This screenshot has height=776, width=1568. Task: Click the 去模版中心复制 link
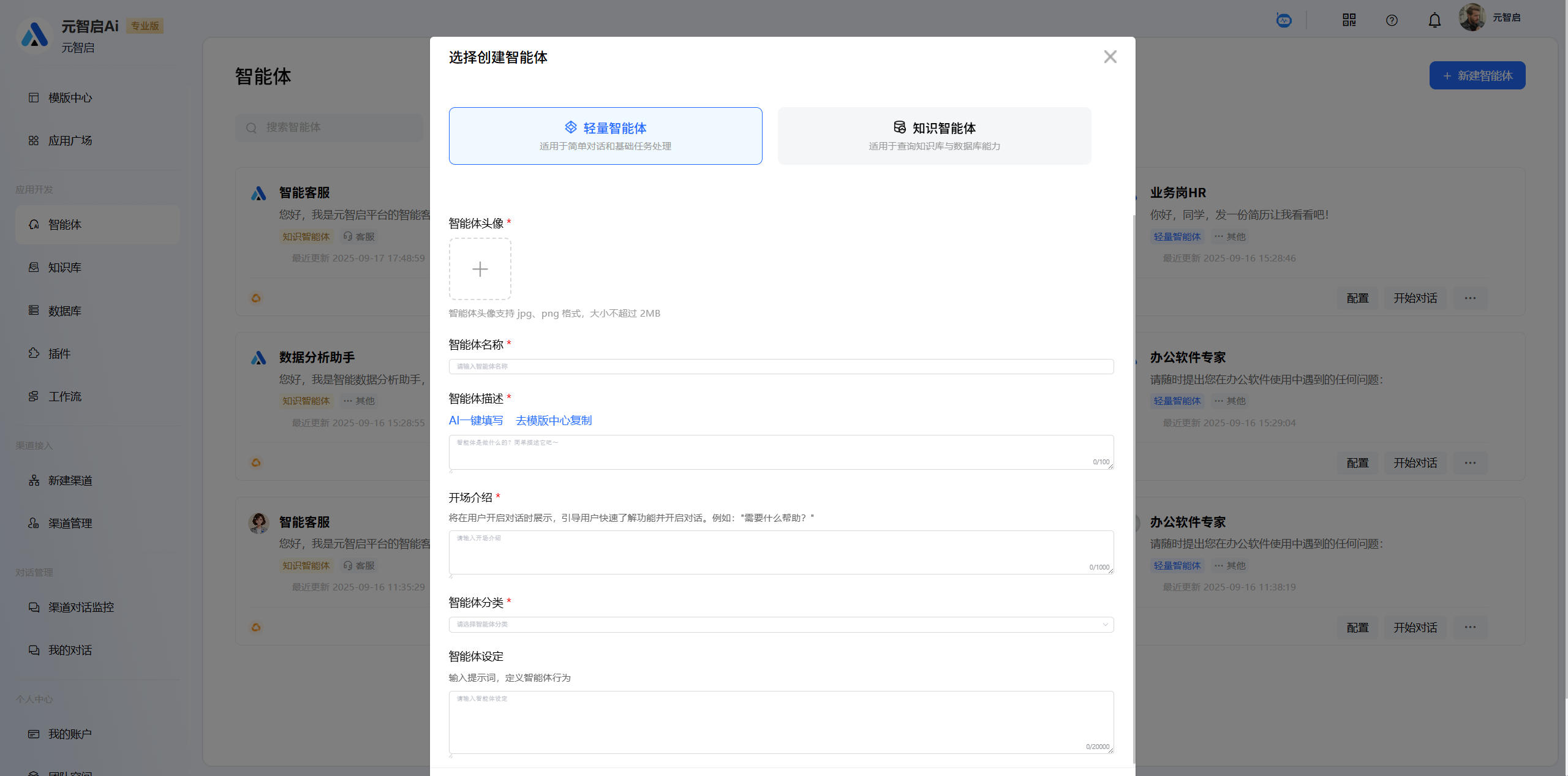pos(554,421)
